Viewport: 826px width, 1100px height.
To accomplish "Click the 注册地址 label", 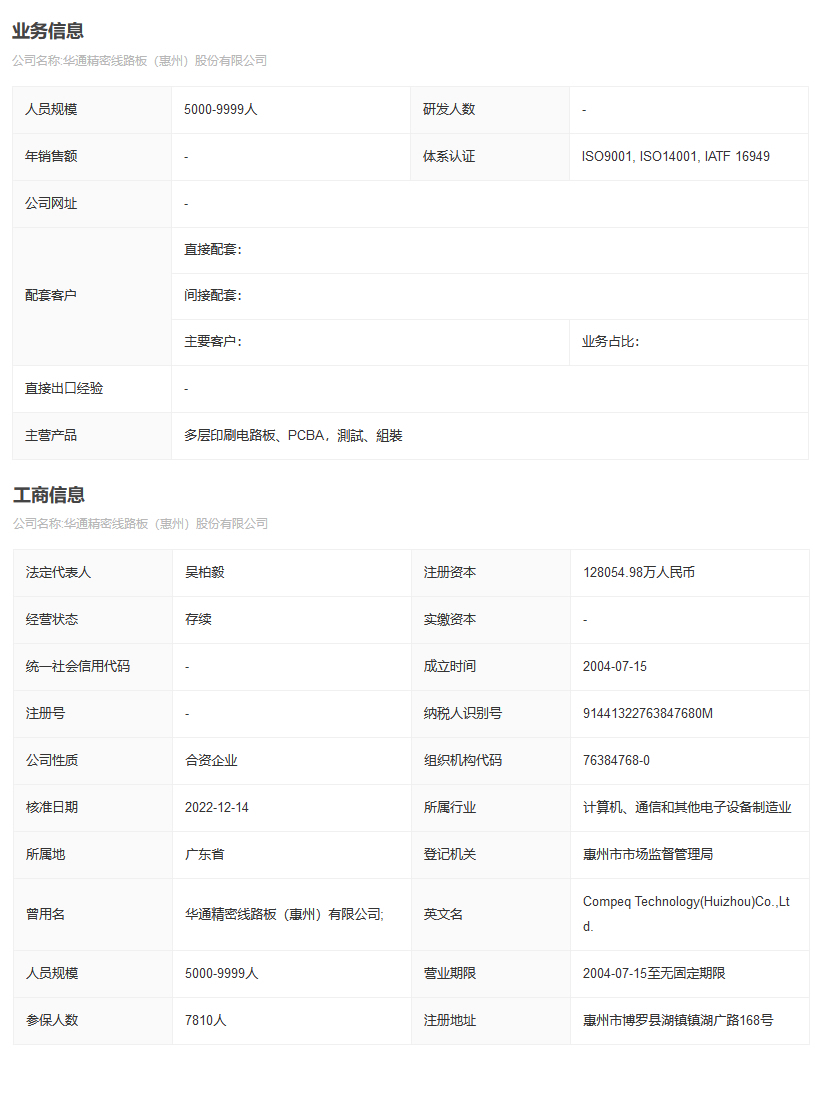I will [x=450, y=1021].
